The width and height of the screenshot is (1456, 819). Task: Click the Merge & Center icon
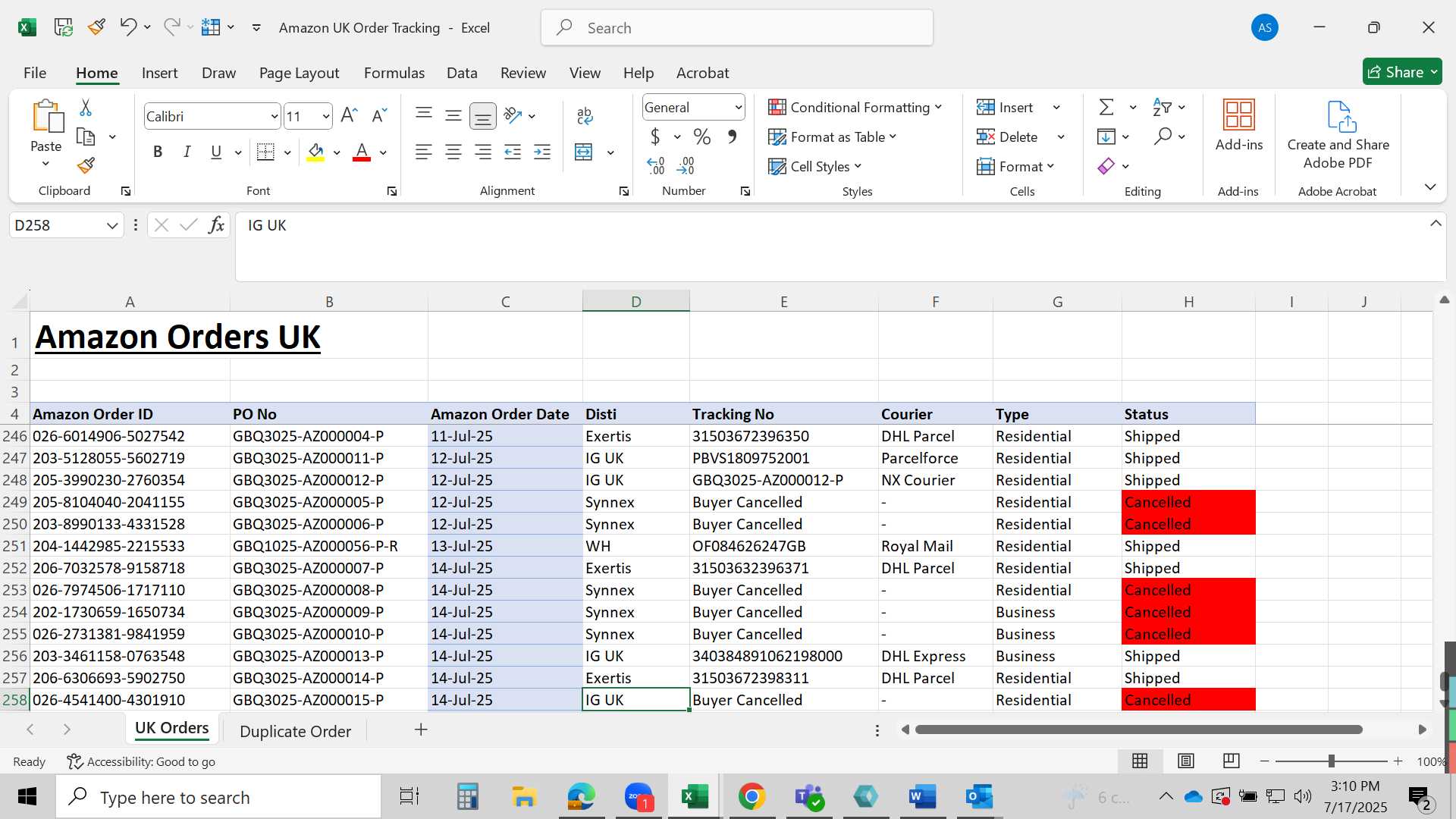pyautogui.click(x=584, y=152)
